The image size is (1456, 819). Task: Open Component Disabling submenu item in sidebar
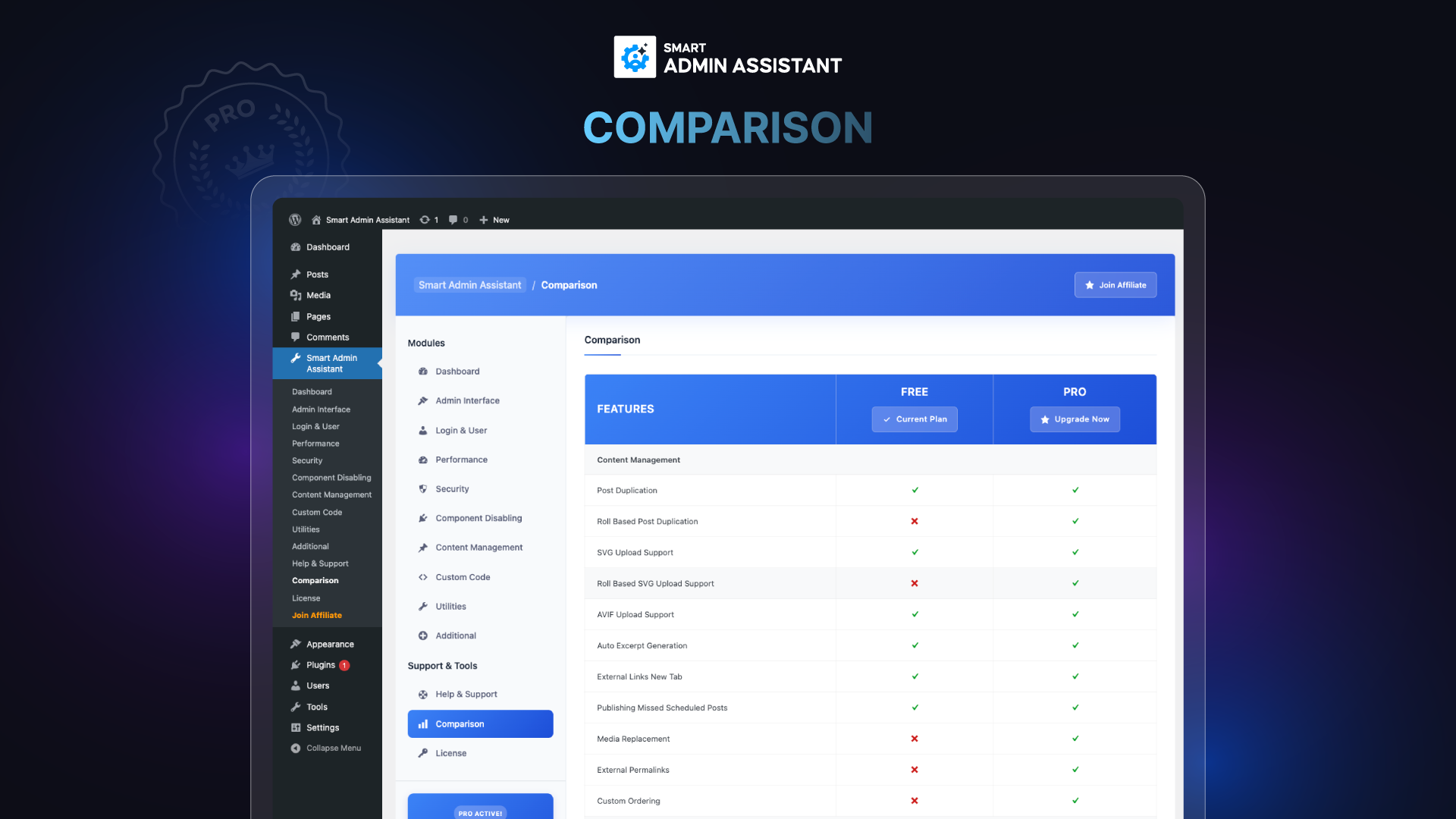331,478
